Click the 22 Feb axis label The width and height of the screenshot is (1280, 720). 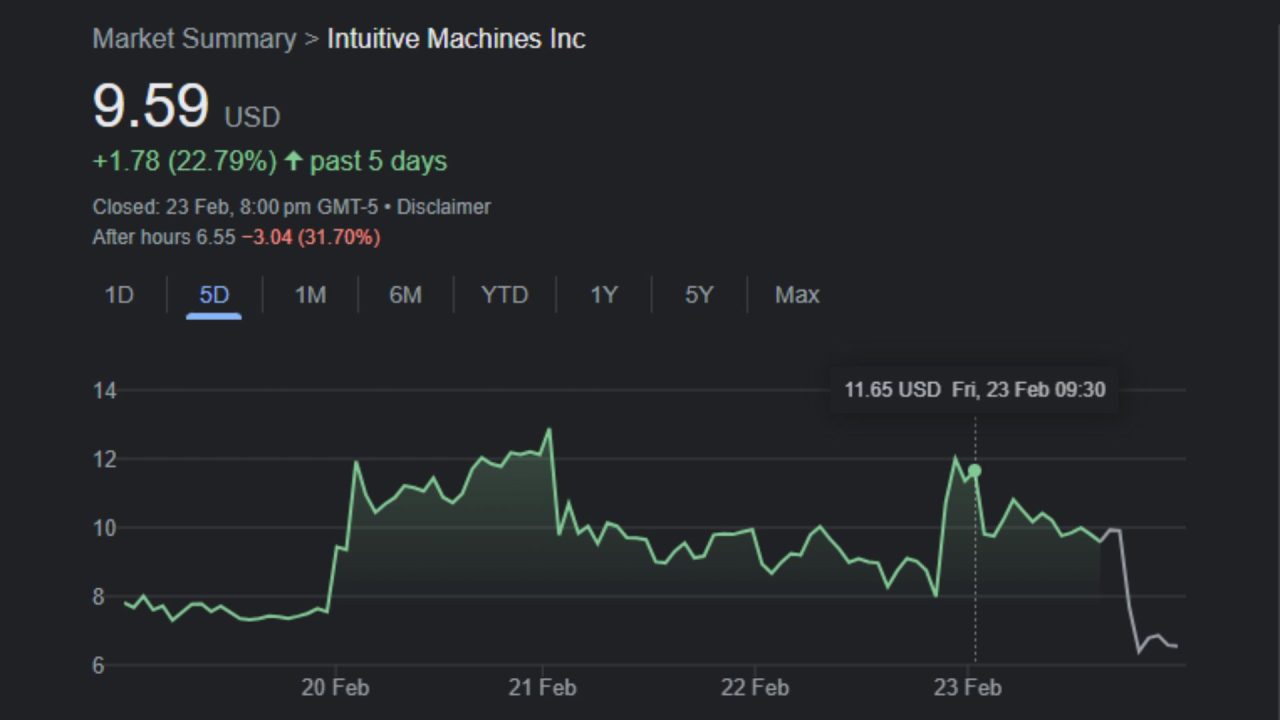tap(755, 687)
